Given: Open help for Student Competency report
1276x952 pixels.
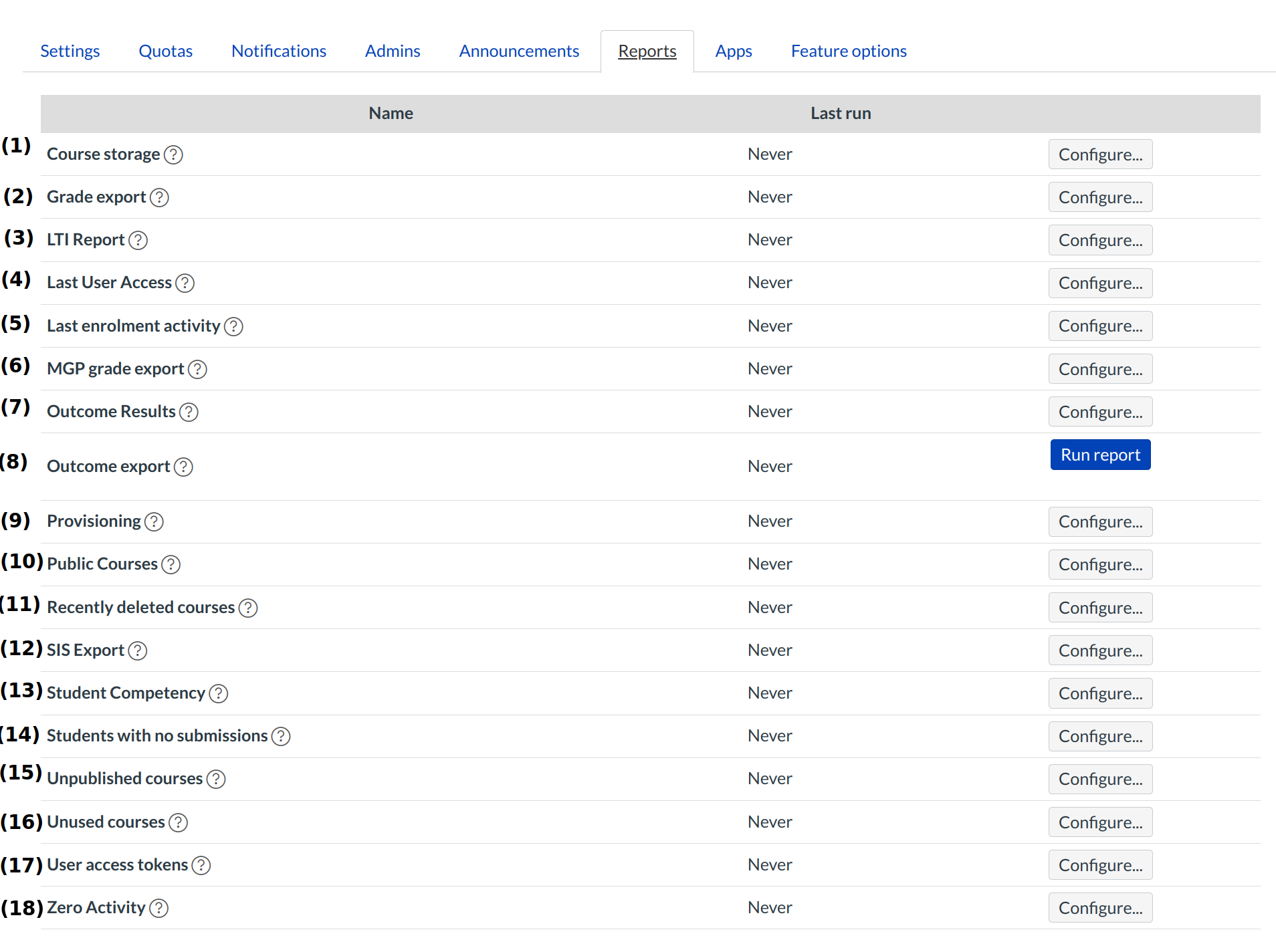Looking at the screenshot, I should click(217, 693).
